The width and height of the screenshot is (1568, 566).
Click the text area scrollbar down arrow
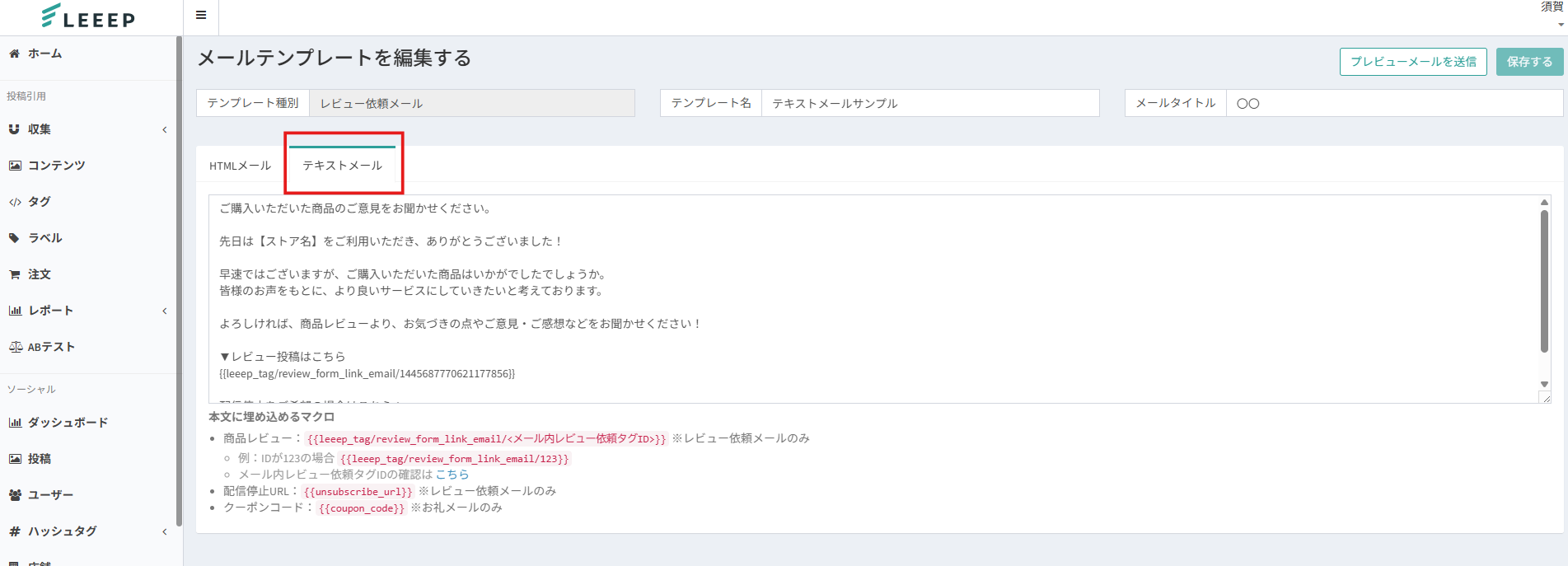1544,385
